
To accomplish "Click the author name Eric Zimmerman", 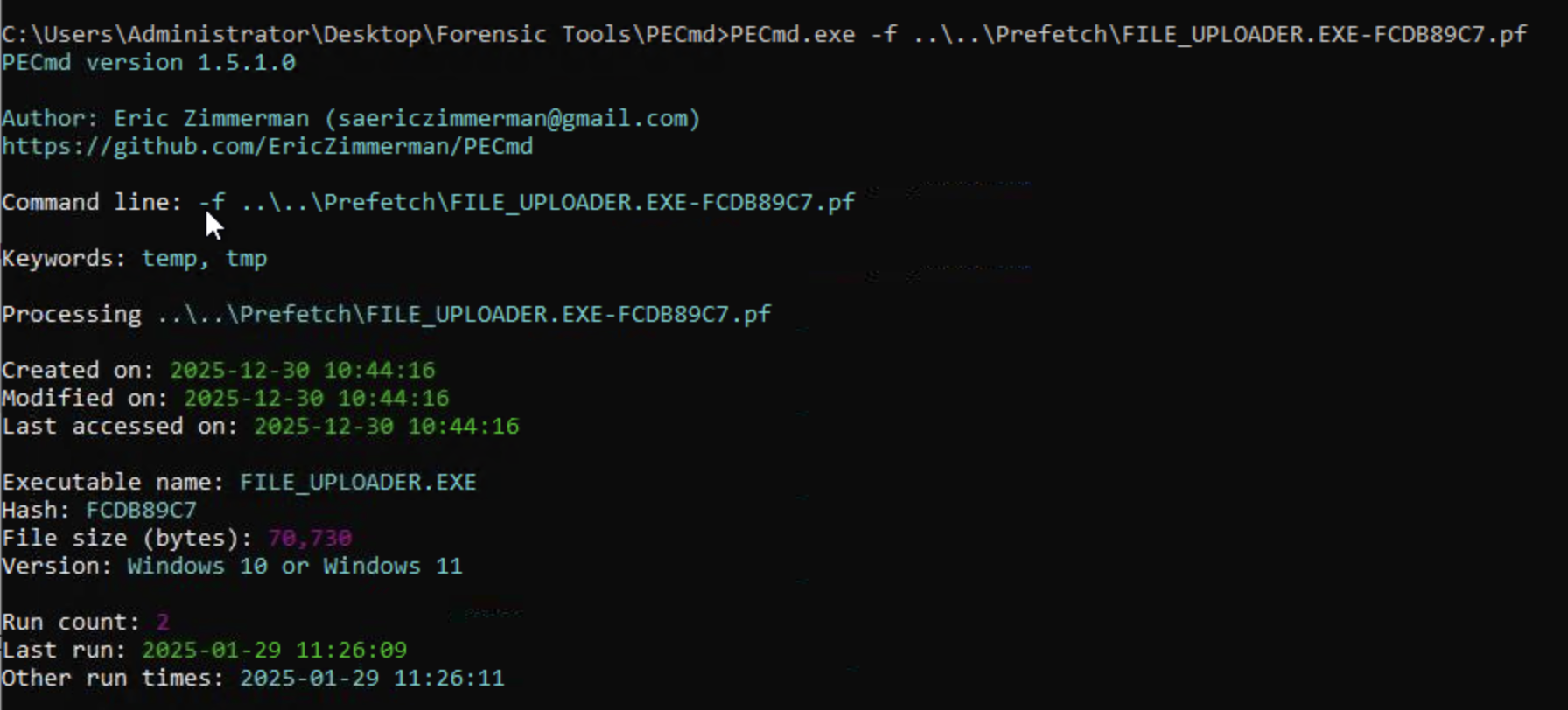I will click(211, 118).
